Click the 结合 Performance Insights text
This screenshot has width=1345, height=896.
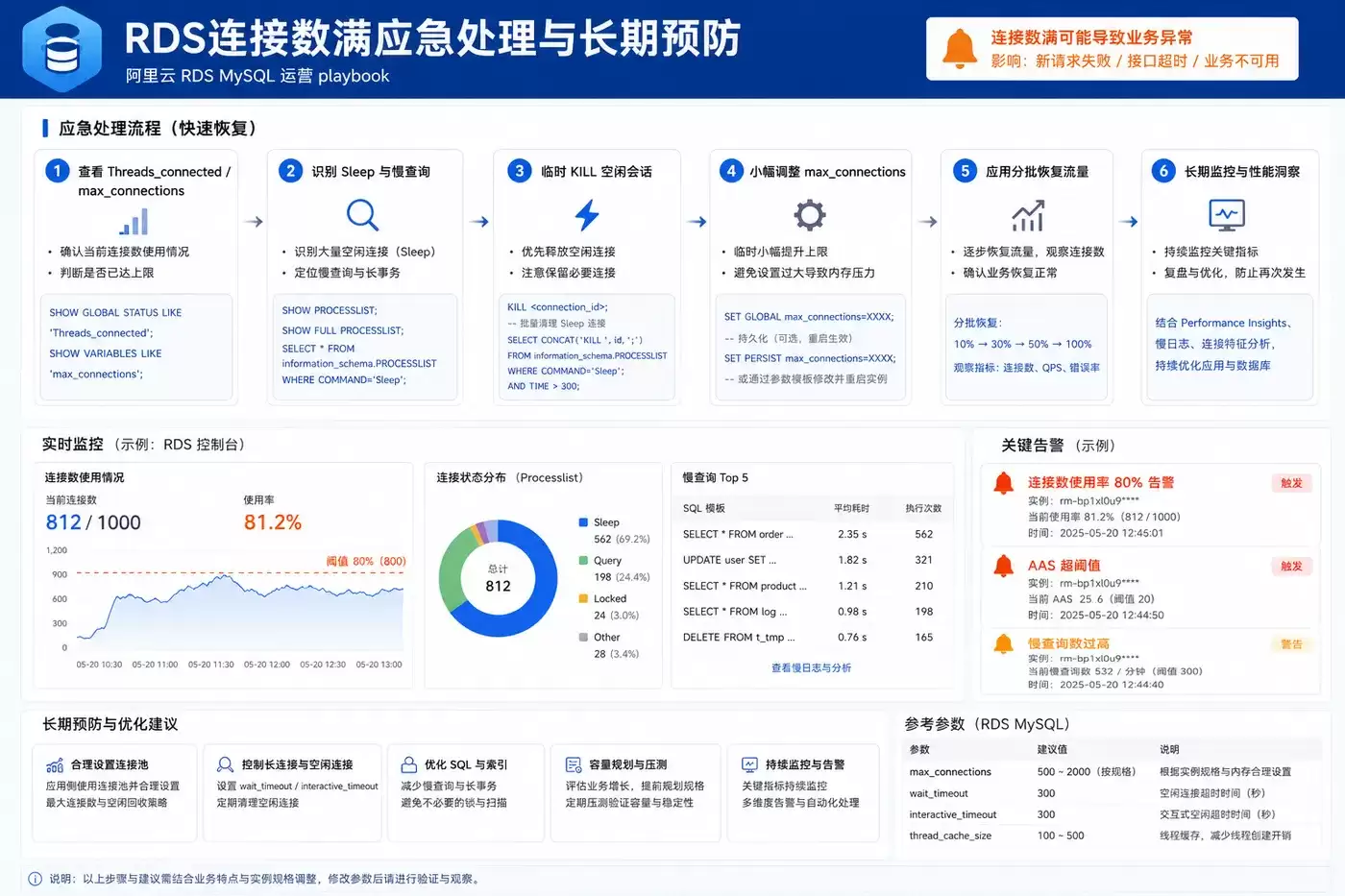[1224, 323]
